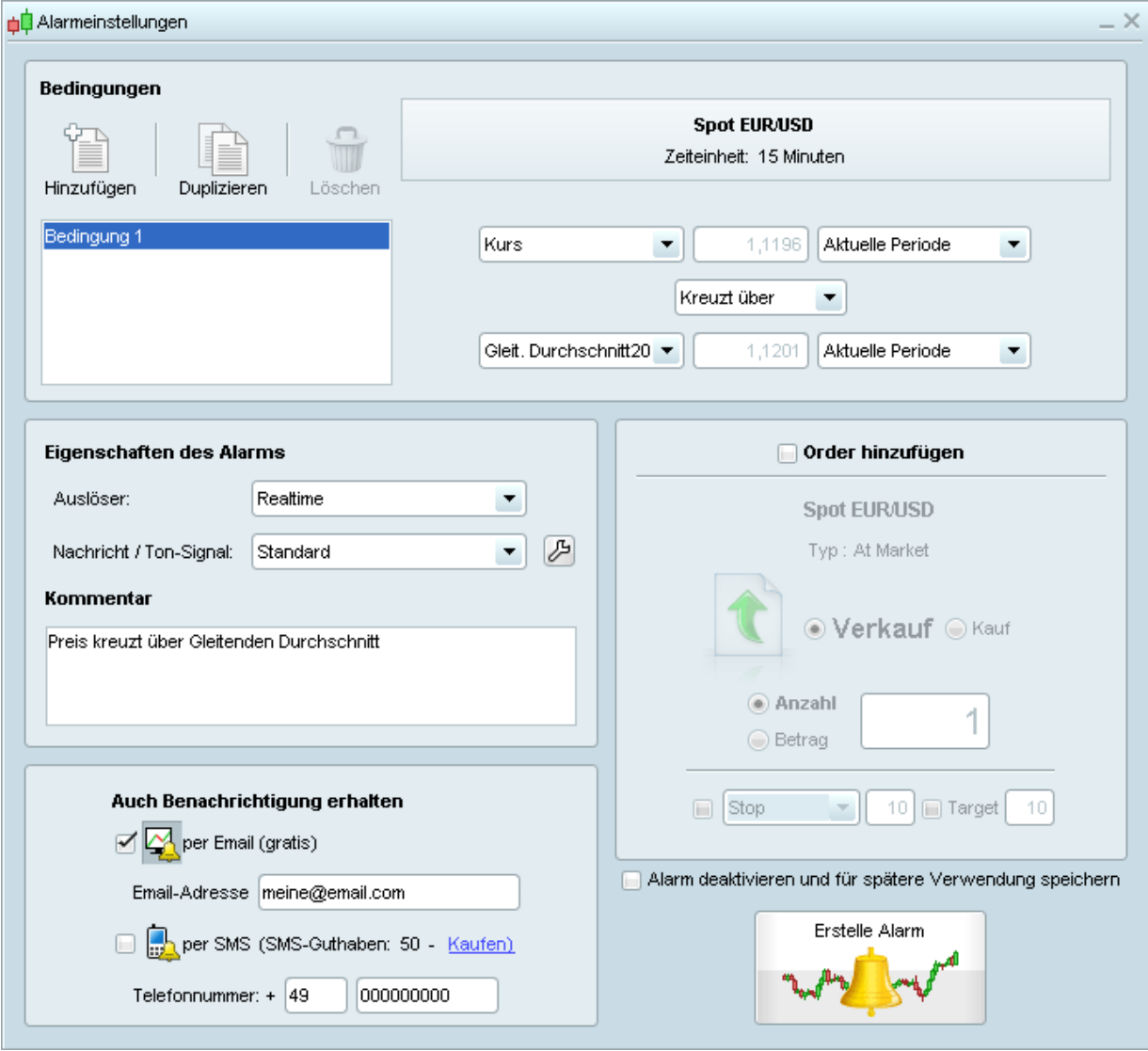
Task: Enable the Order hinzufügen checkbox
Action: point(787,454)
